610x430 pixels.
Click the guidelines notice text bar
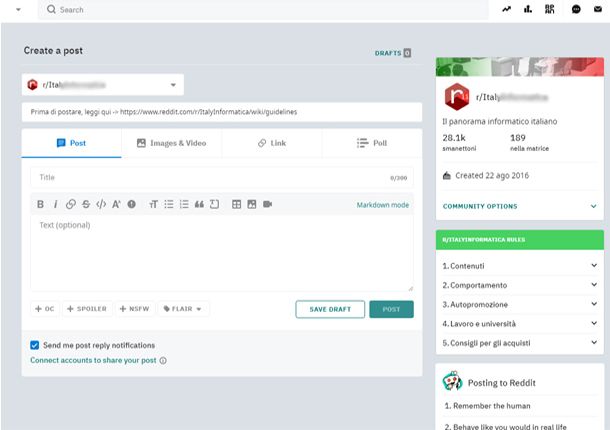tap(222, 112)
